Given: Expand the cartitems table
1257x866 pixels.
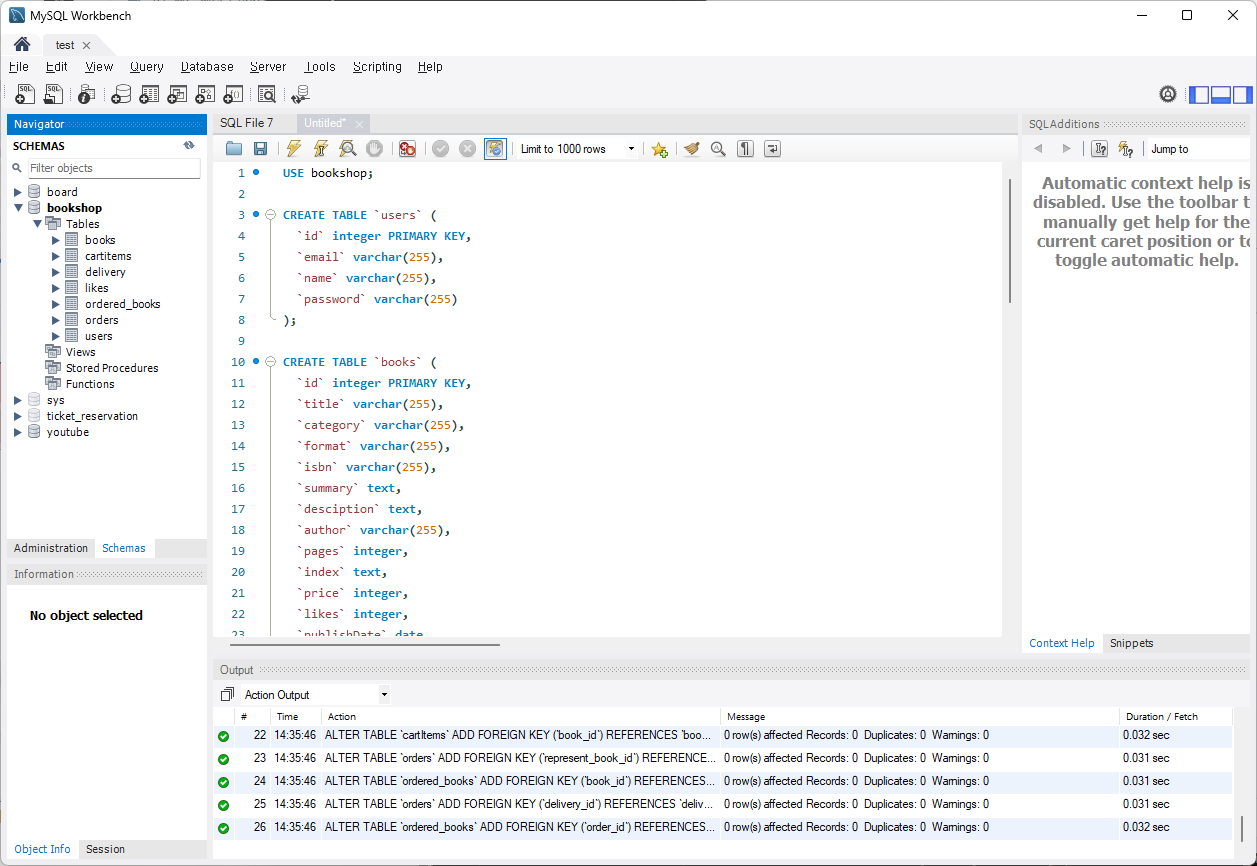Looking at the screenshot, I should point(56,256).
